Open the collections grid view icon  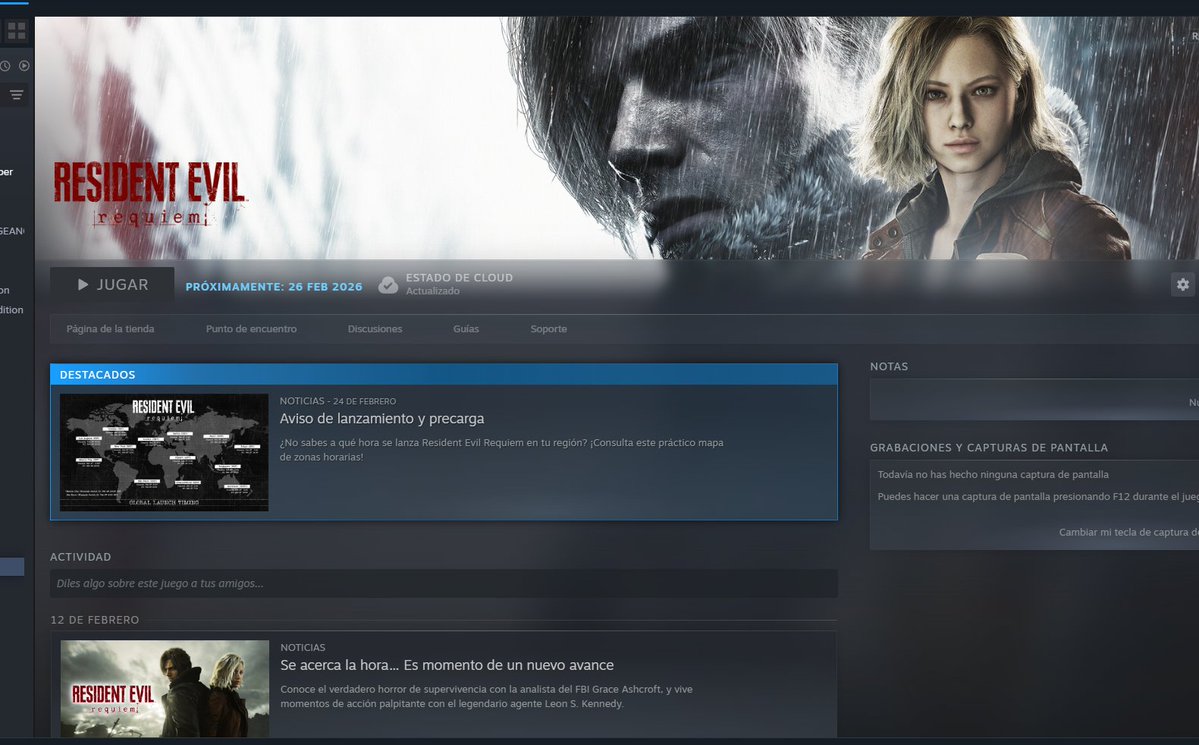16,31
